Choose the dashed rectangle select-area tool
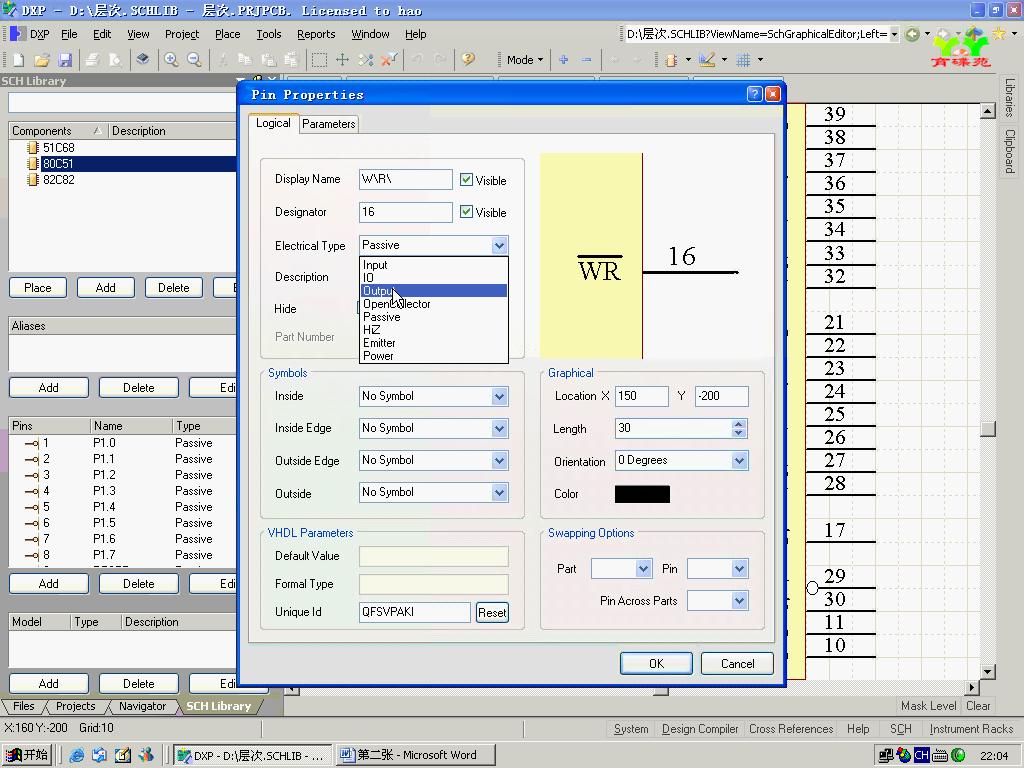Image resolution: width=1024 pixels, height=768 pixels. 319,60
